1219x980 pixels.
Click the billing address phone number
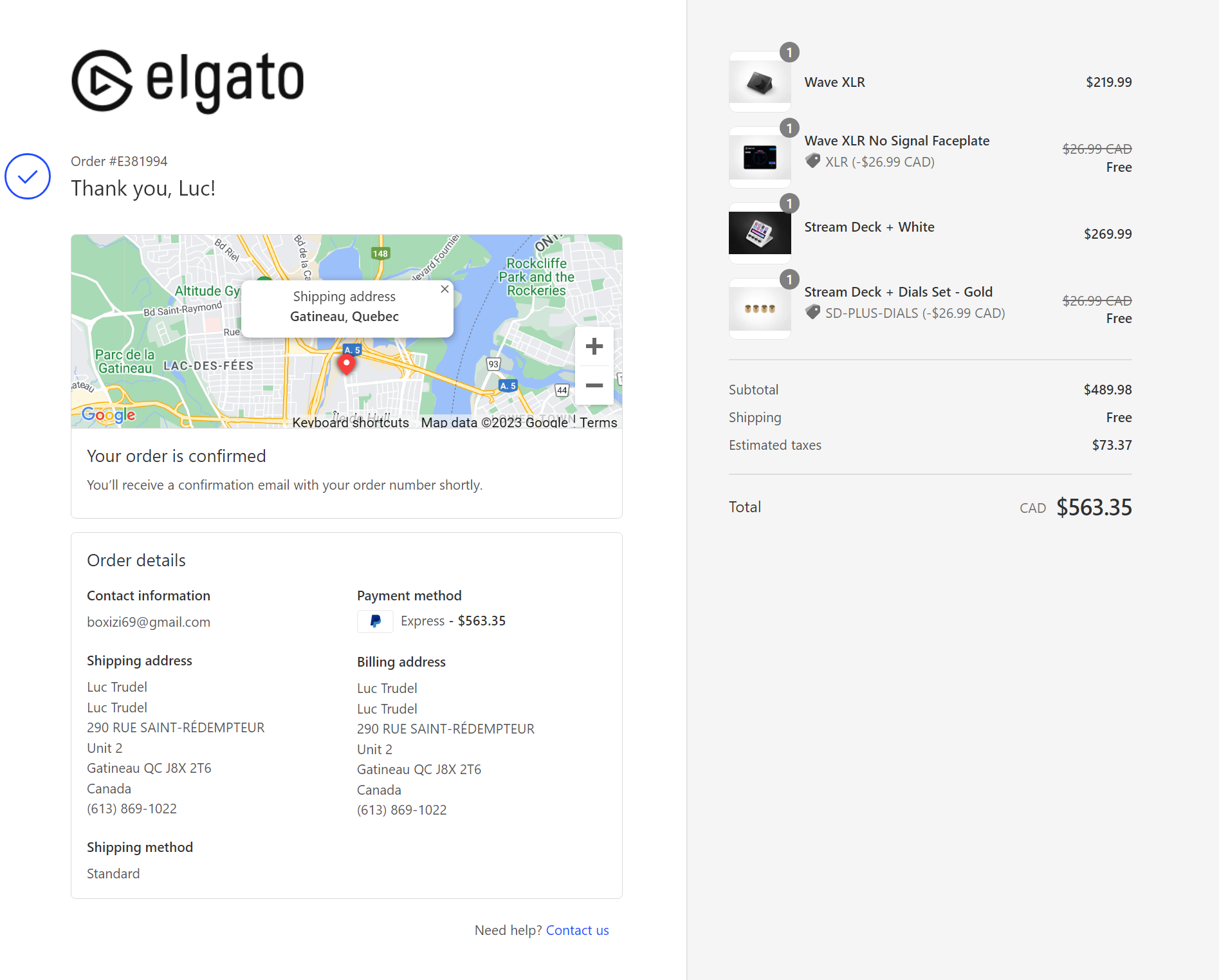[x=402, y=810]
